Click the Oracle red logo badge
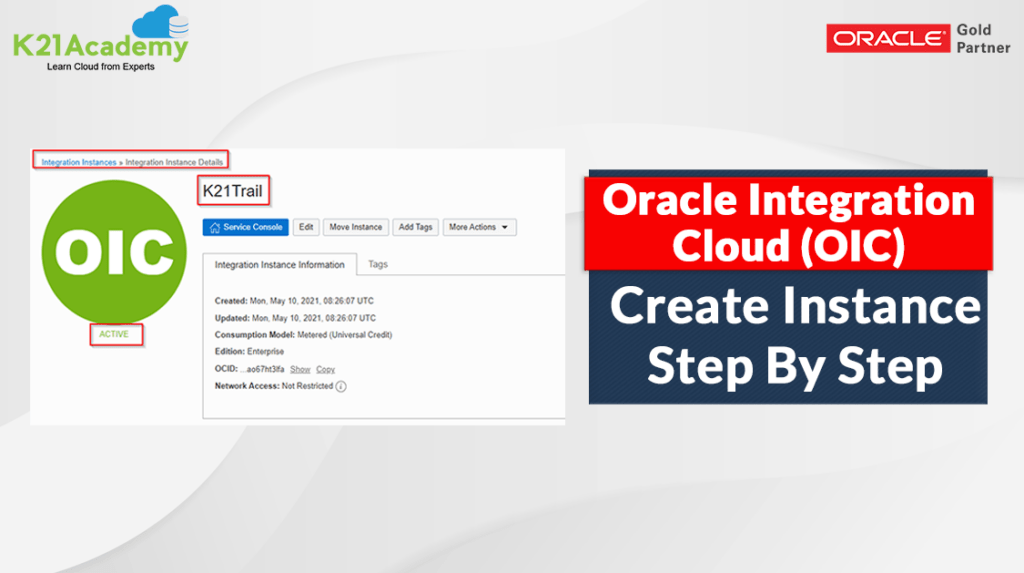Viewport: 1024px width, 573px height. [888, 39]
